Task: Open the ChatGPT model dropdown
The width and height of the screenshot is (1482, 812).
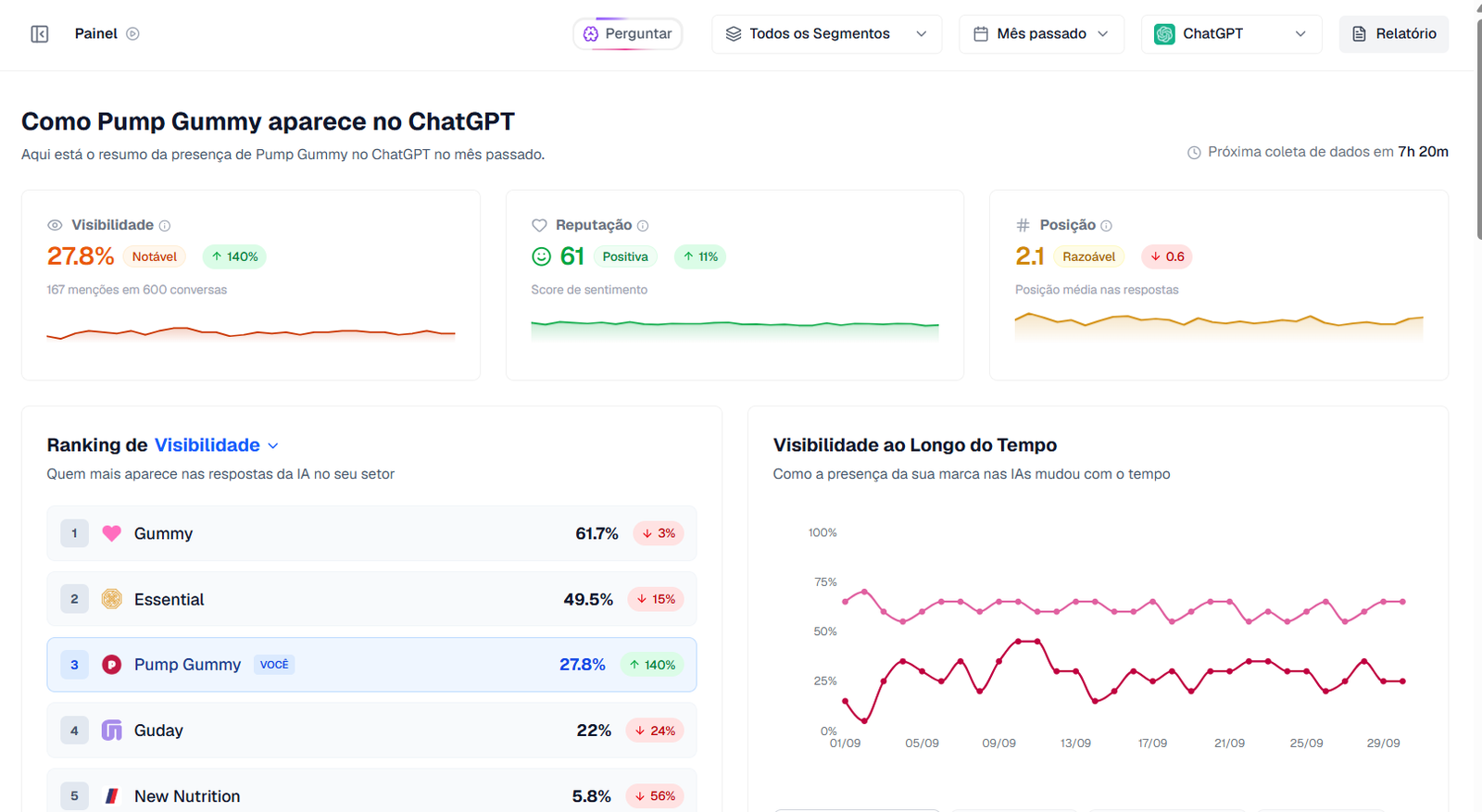Action: pyautogui.click(x=1231, y=34)
